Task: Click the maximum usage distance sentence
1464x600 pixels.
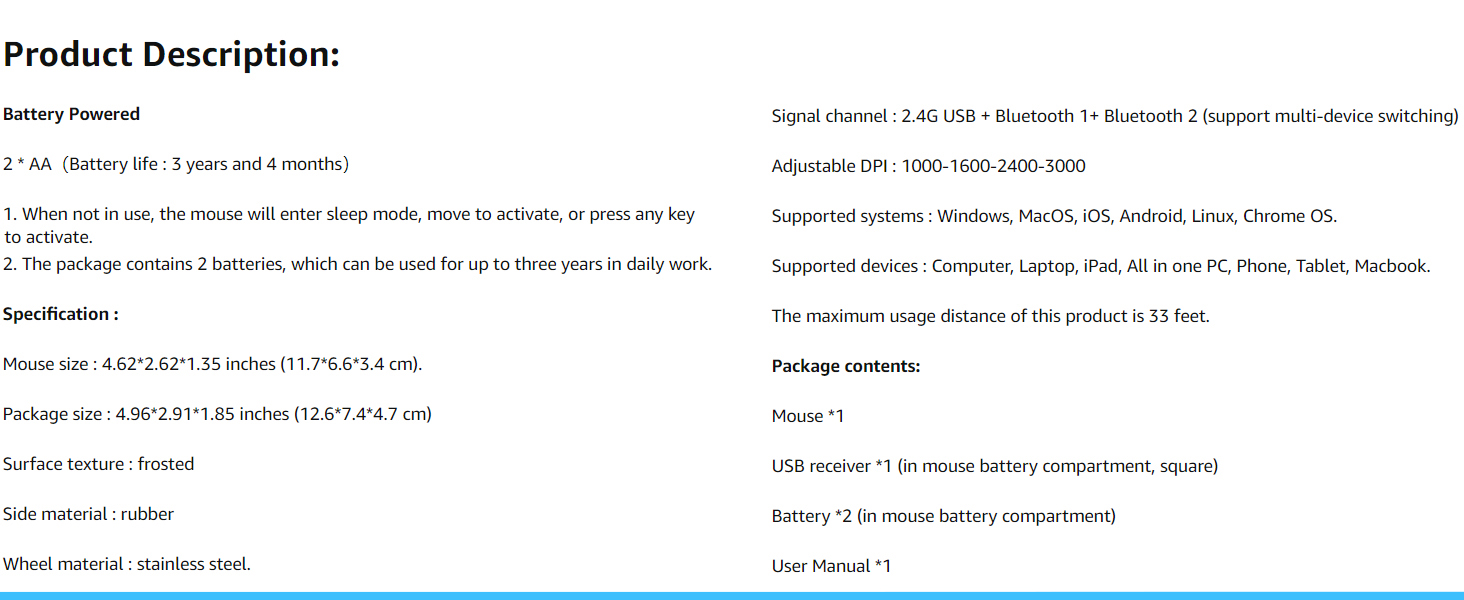Action: [990, 316]
